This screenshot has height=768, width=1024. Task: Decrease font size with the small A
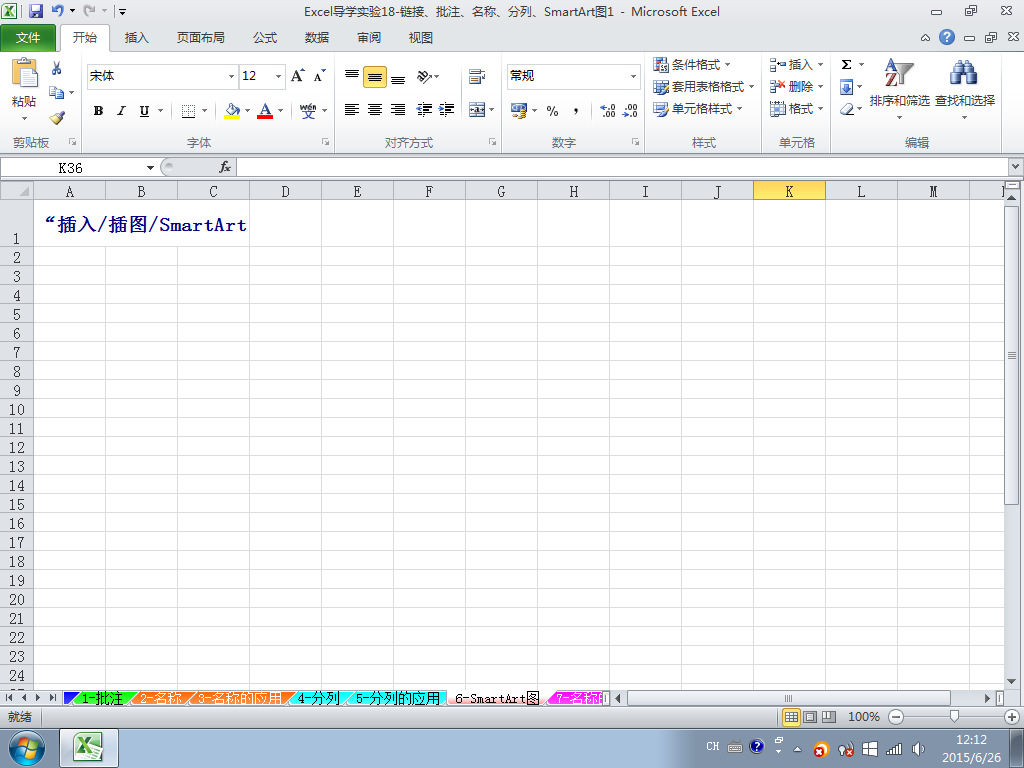(x=319, y=76)
